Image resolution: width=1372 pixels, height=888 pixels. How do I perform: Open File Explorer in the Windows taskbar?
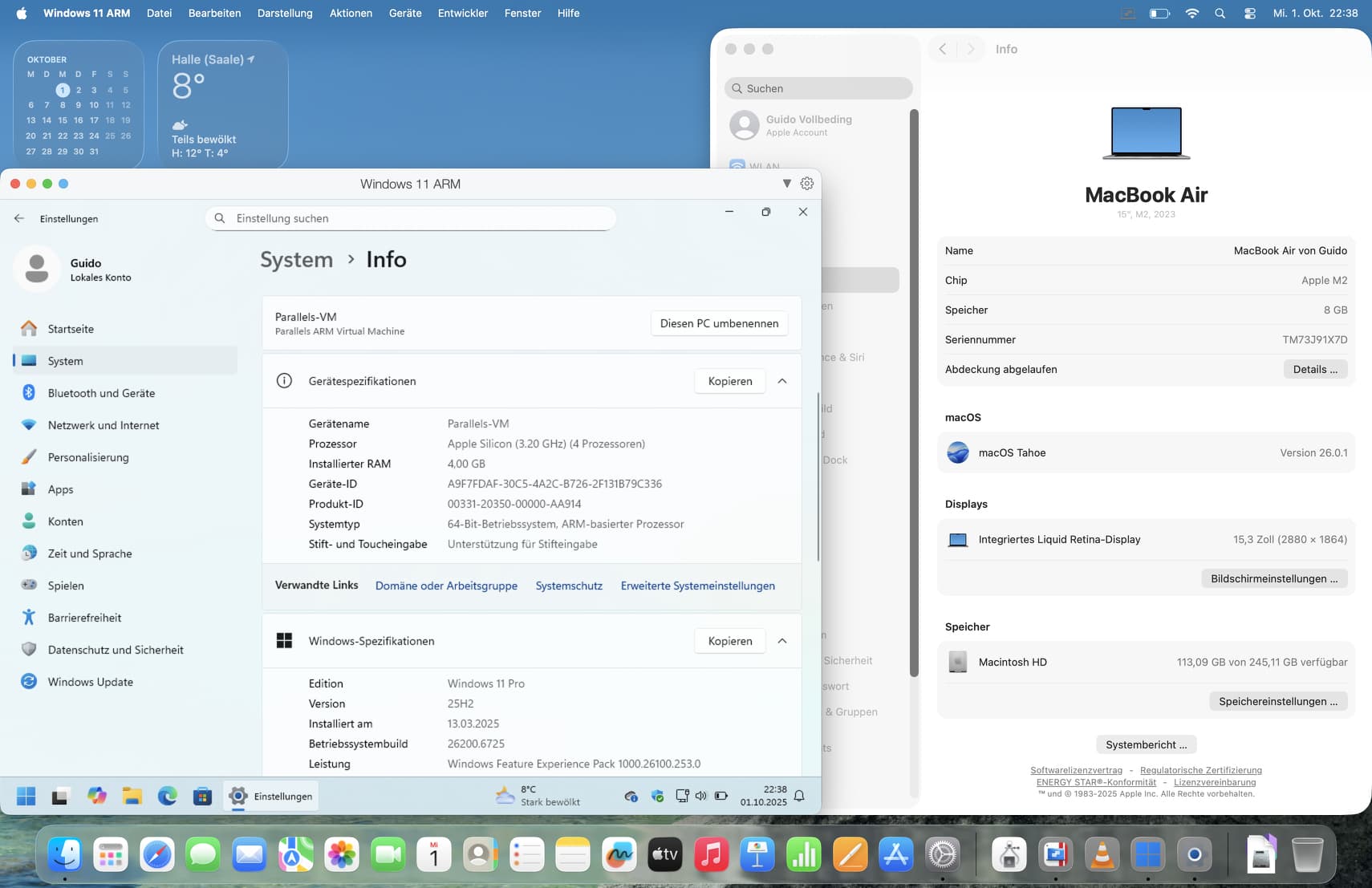pyautogui.click(x=132, y=796)
